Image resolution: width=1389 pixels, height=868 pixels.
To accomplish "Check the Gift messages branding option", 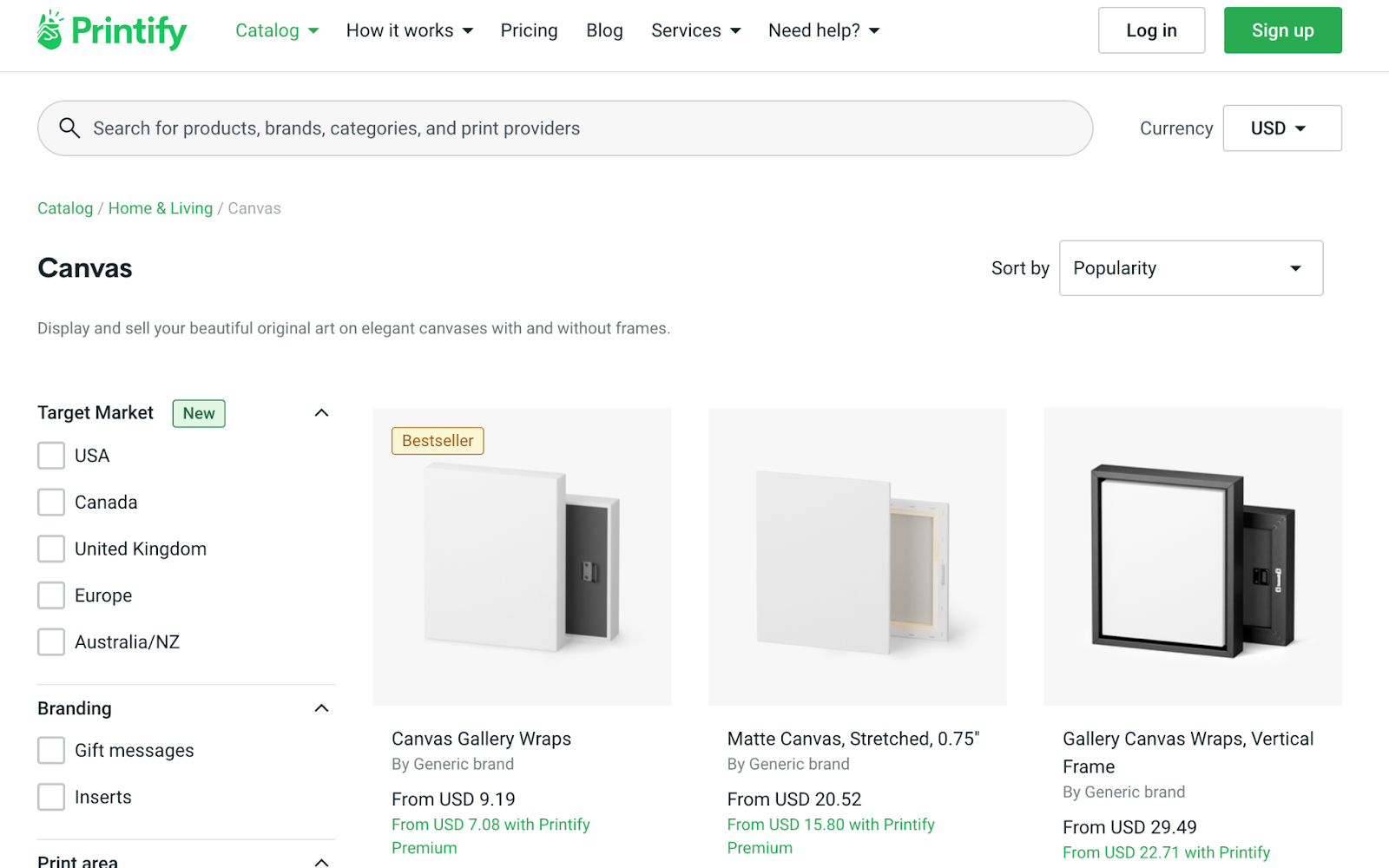I will pyautogui.click(x=50, y=750).
